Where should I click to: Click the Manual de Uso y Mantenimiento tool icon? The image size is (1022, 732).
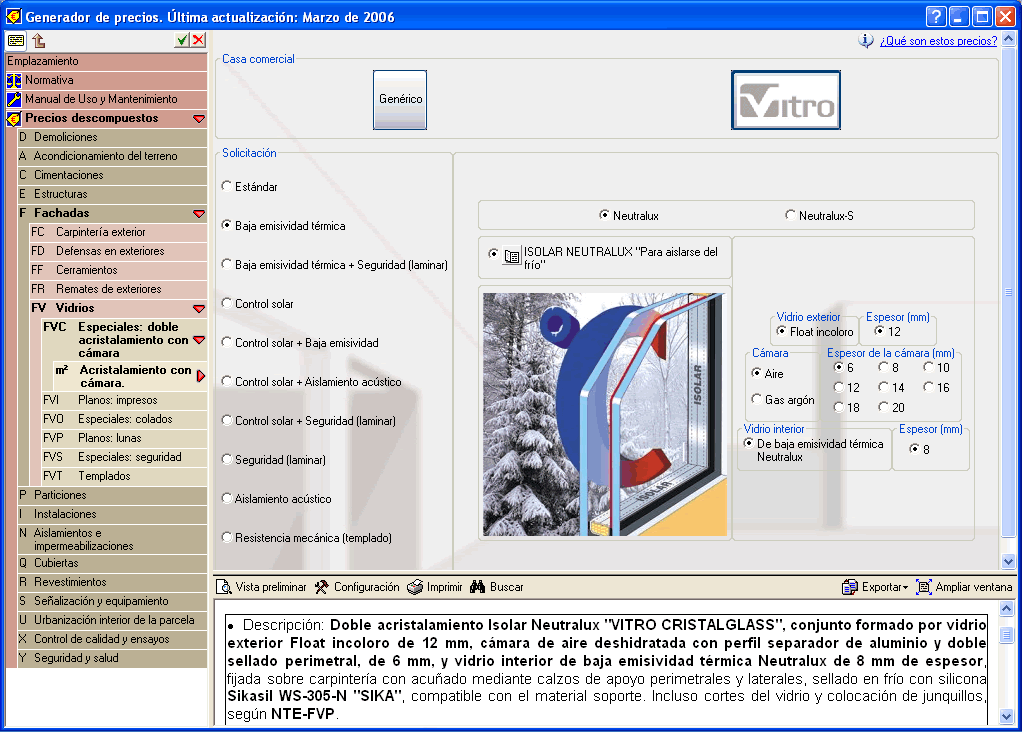[x=14, y=99]
